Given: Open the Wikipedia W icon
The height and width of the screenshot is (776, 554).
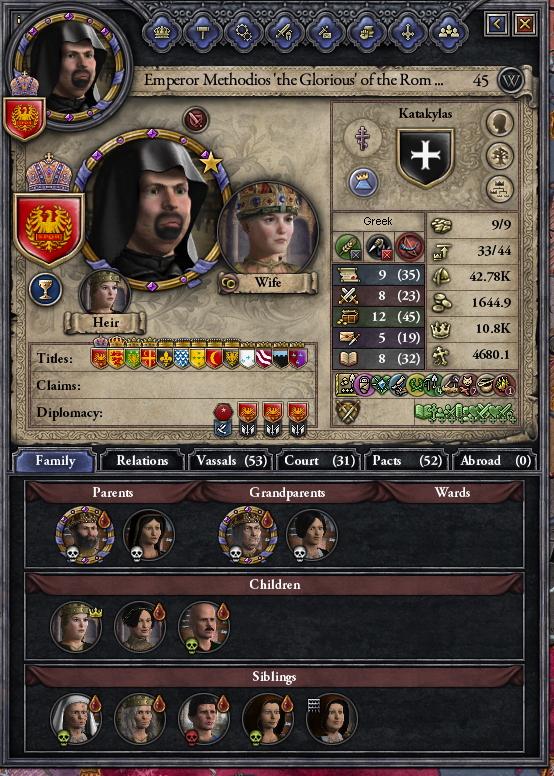Looking at the screenshot, I should click(510, 80).
